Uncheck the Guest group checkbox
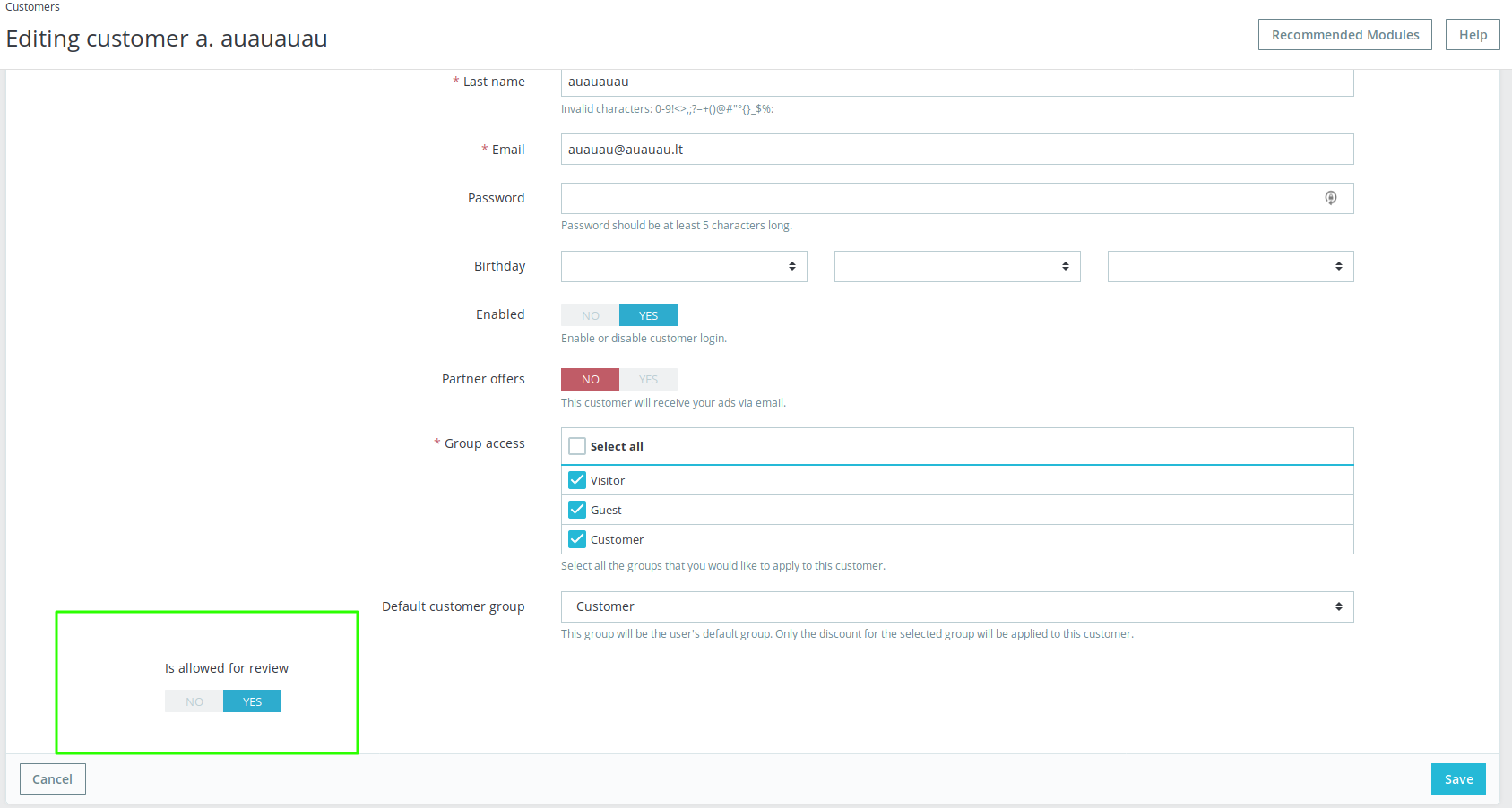The width and height of the screenshot is (1512, 808). click(x=577, y=510)
